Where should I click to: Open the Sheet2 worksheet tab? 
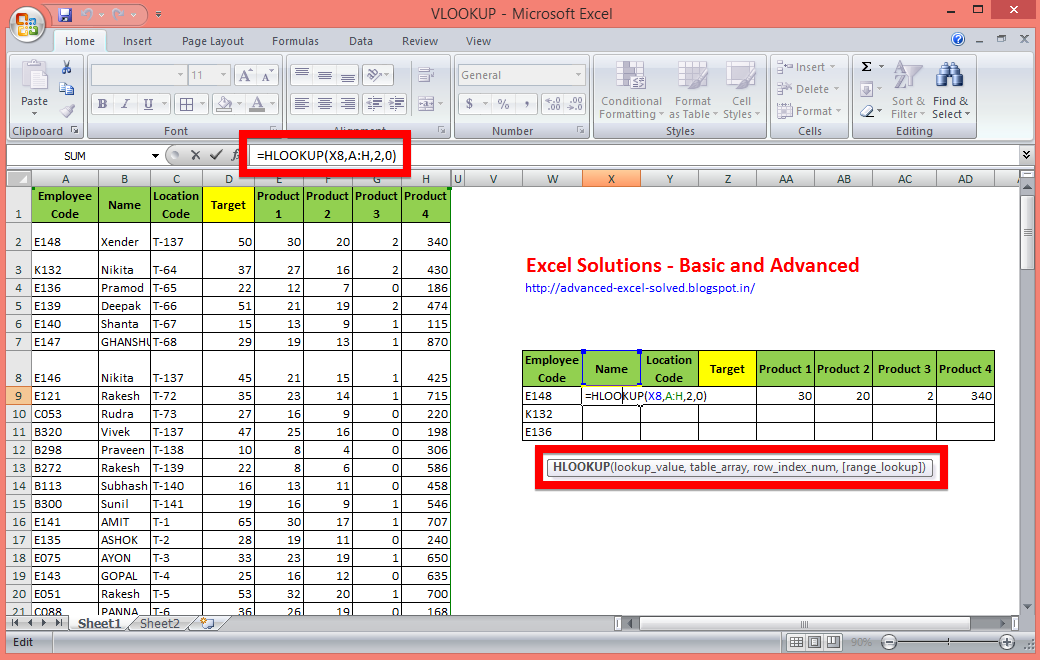(158, 623)
